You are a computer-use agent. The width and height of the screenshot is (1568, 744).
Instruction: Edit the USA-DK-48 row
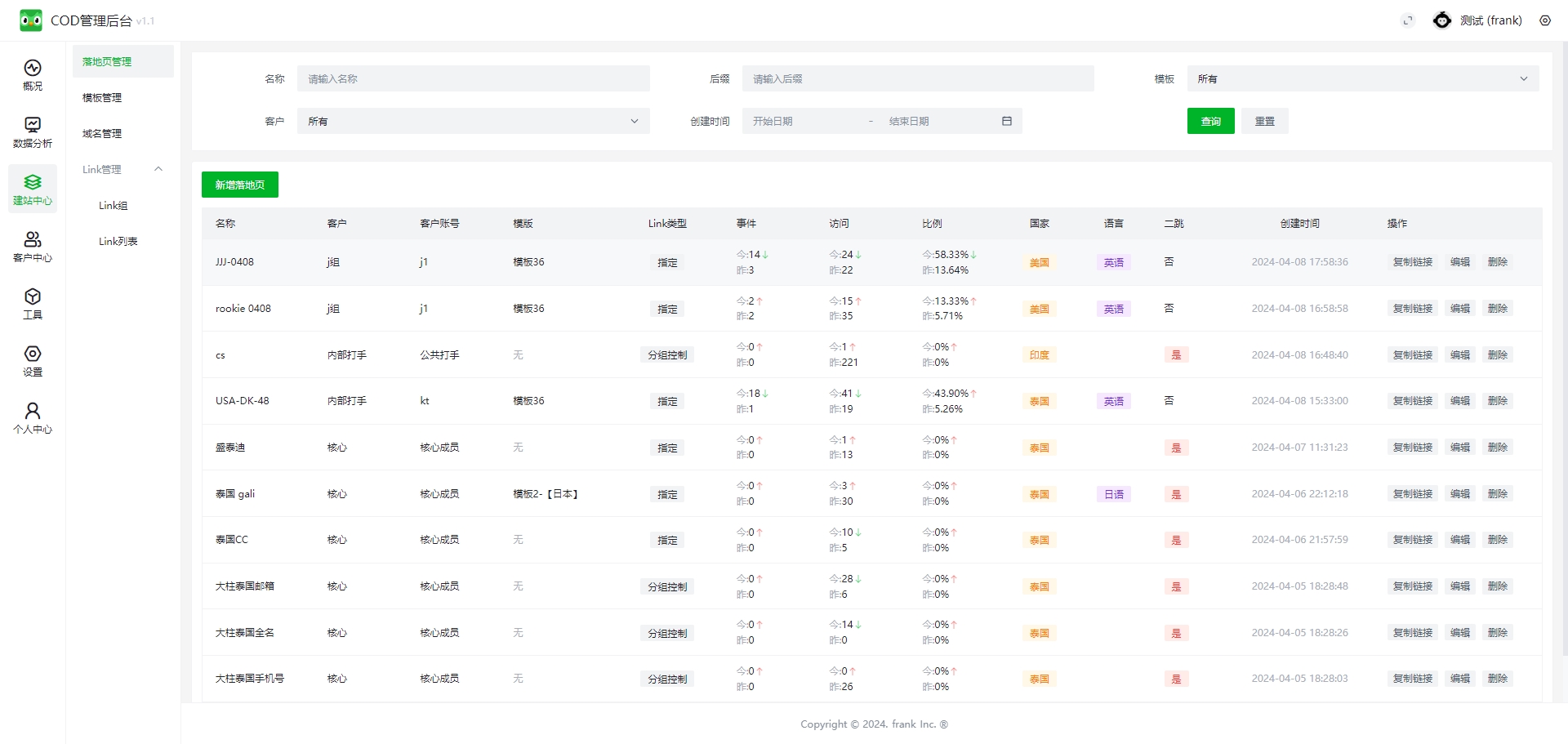click(x=1460, y=401)
